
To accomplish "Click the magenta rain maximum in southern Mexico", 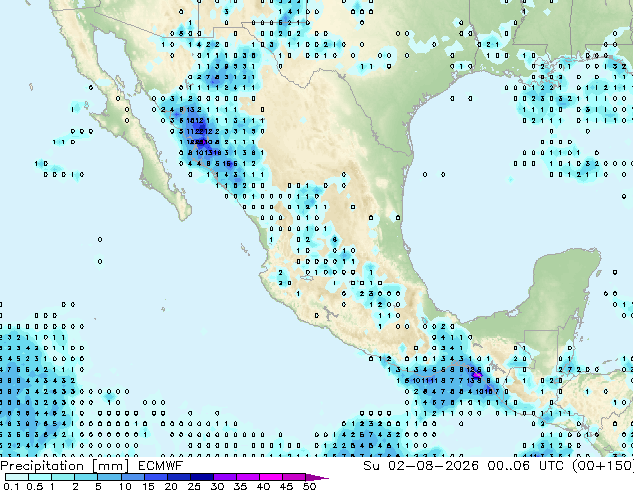I will (x=478, y=375).
